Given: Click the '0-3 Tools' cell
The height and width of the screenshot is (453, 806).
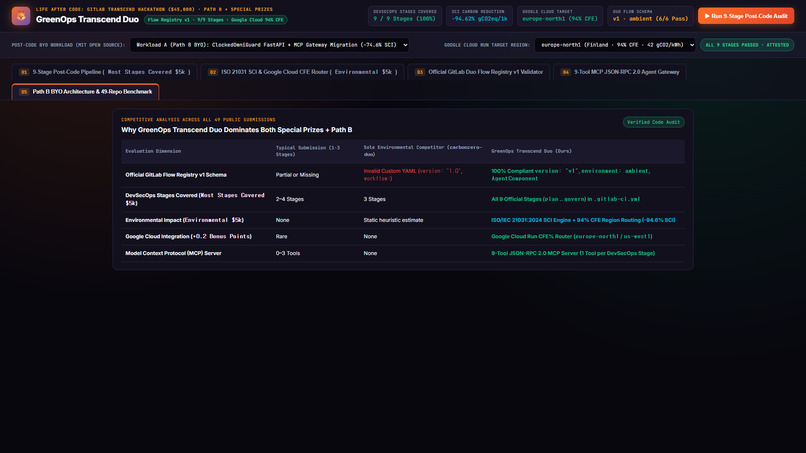Looking at the screenshot, I should click(x=287, y=253).
